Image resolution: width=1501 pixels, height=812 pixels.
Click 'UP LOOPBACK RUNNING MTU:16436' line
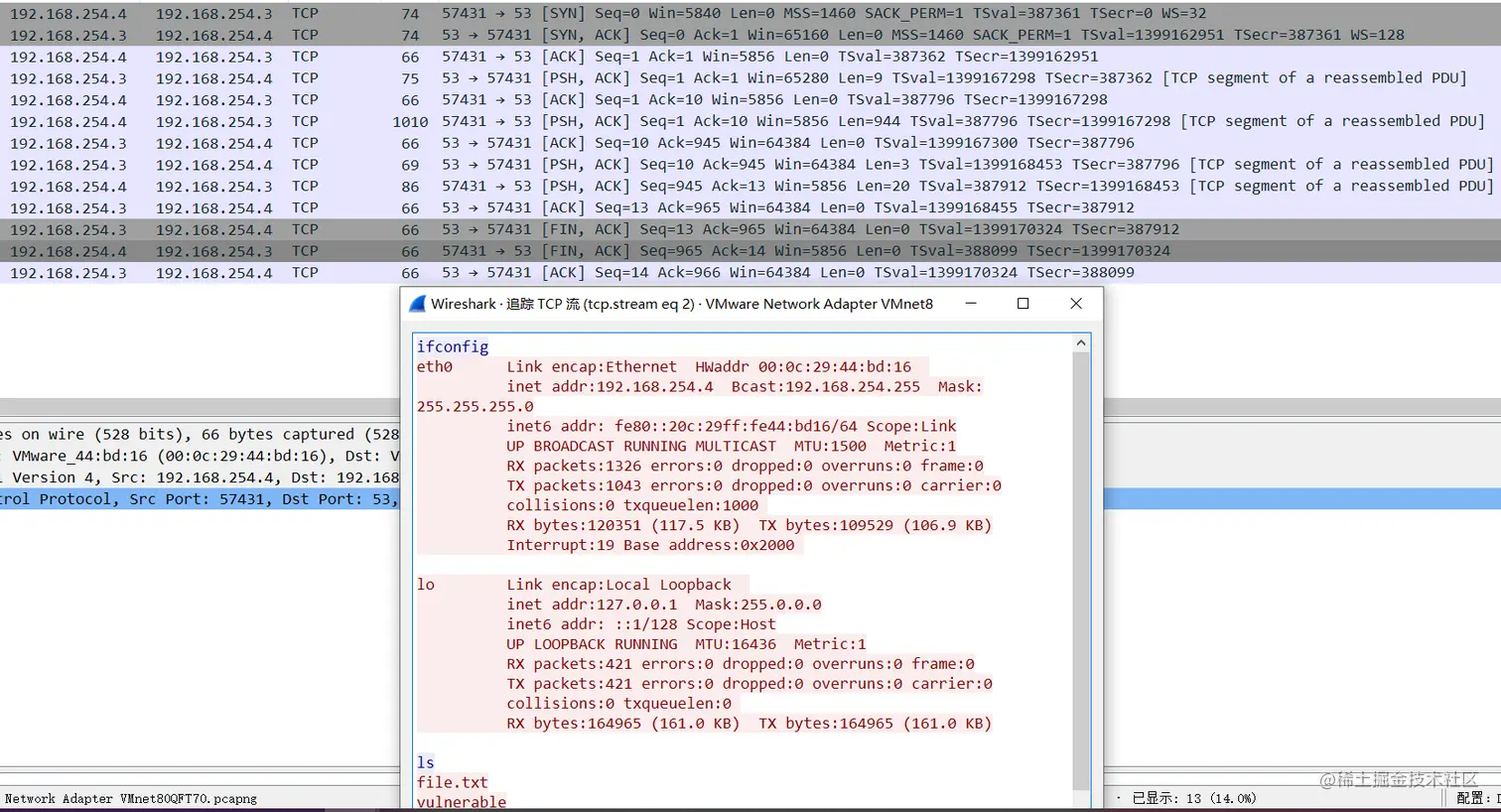pos(686,644)
